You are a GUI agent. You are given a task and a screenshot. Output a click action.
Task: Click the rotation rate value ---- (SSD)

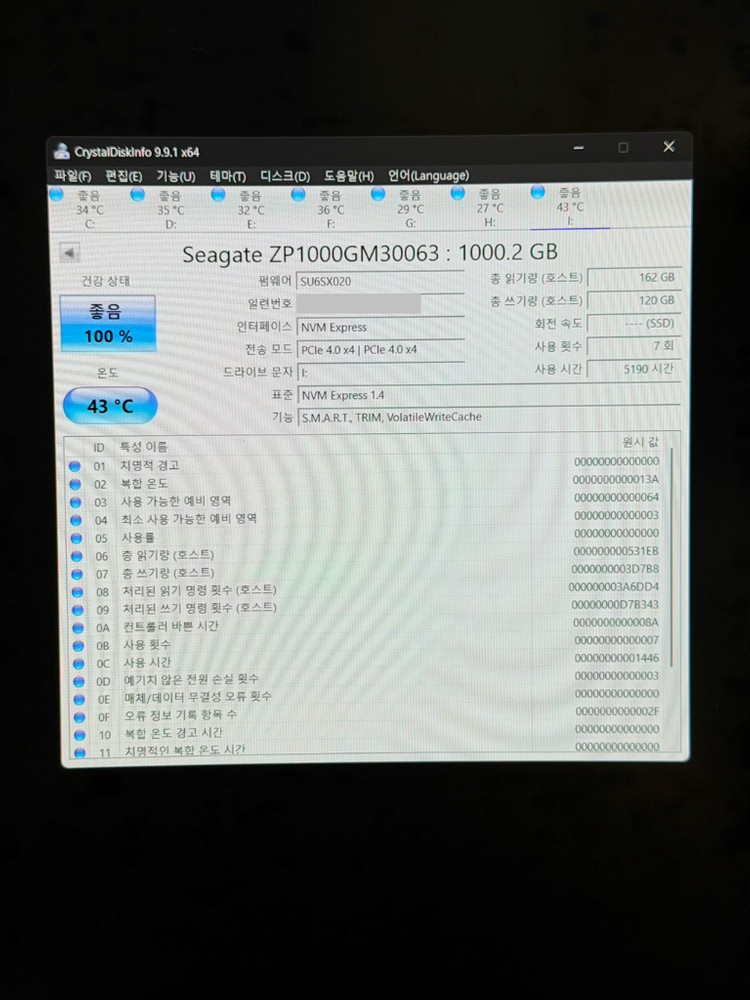coord(634,323)
